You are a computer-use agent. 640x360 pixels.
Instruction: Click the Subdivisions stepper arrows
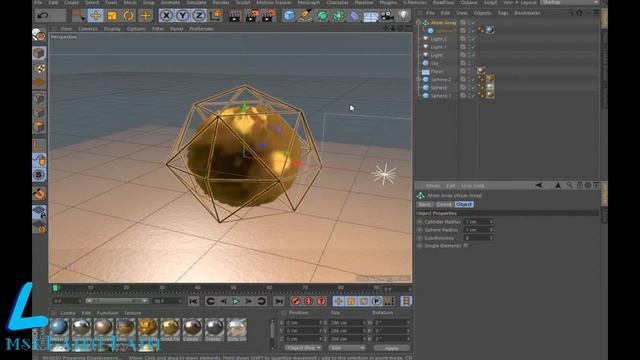(491, 238)
